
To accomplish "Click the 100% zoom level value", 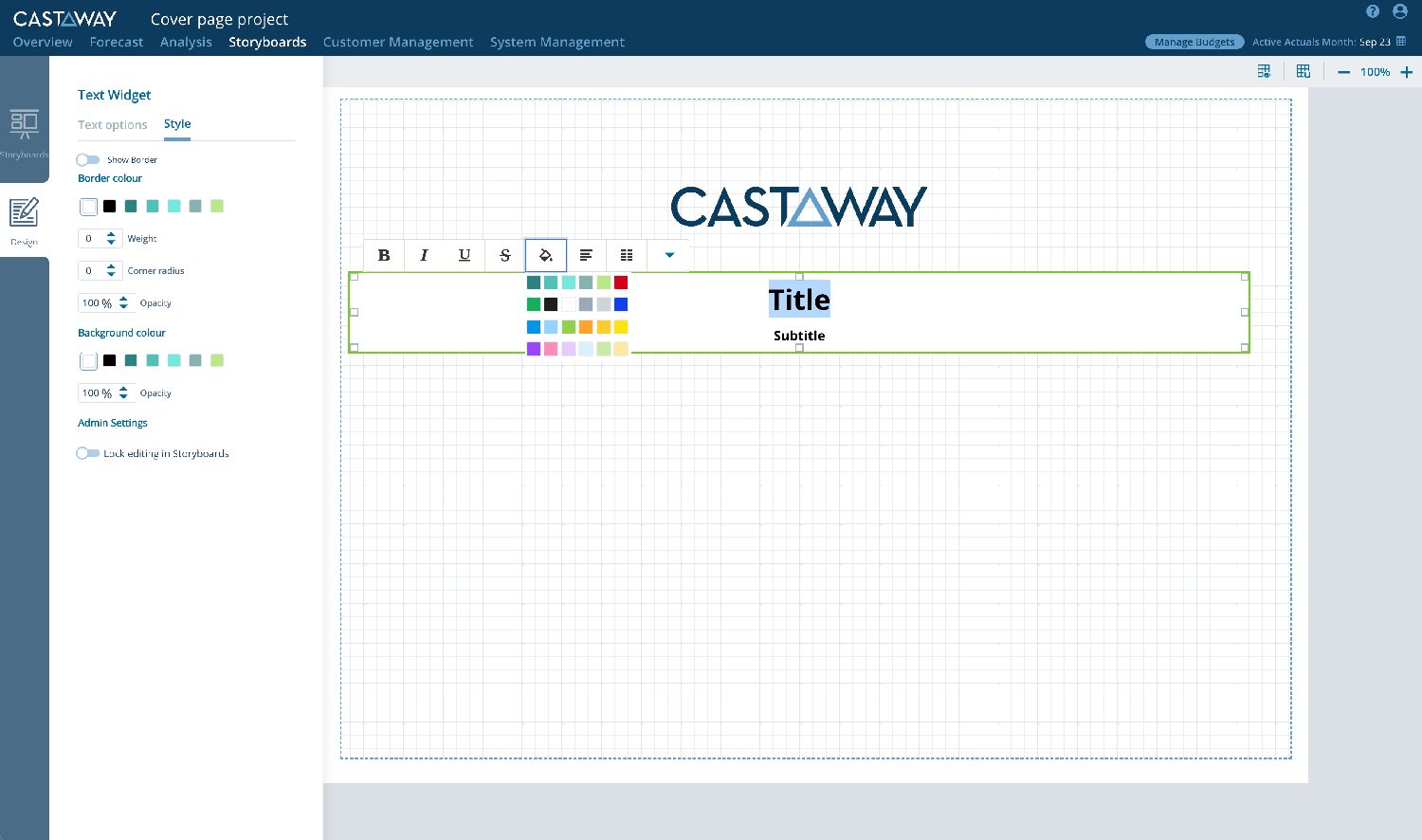I will click(x=1375, y=72).
